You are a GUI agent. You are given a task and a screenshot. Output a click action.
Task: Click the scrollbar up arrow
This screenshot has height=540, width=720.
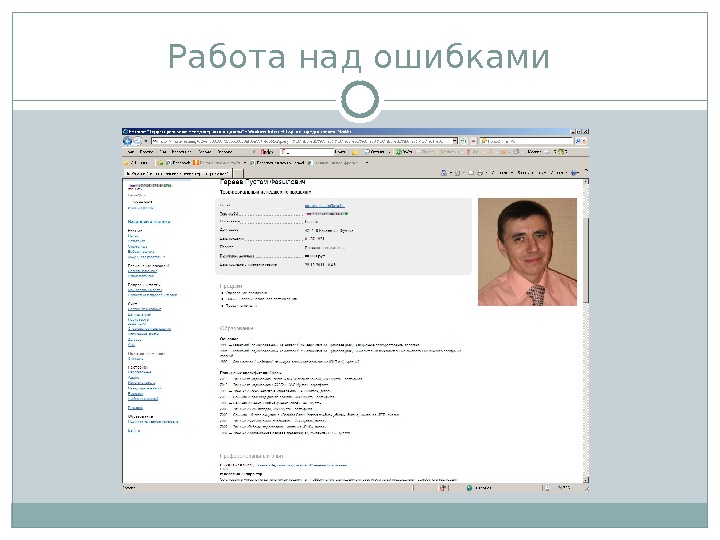(x=585, y=182)
